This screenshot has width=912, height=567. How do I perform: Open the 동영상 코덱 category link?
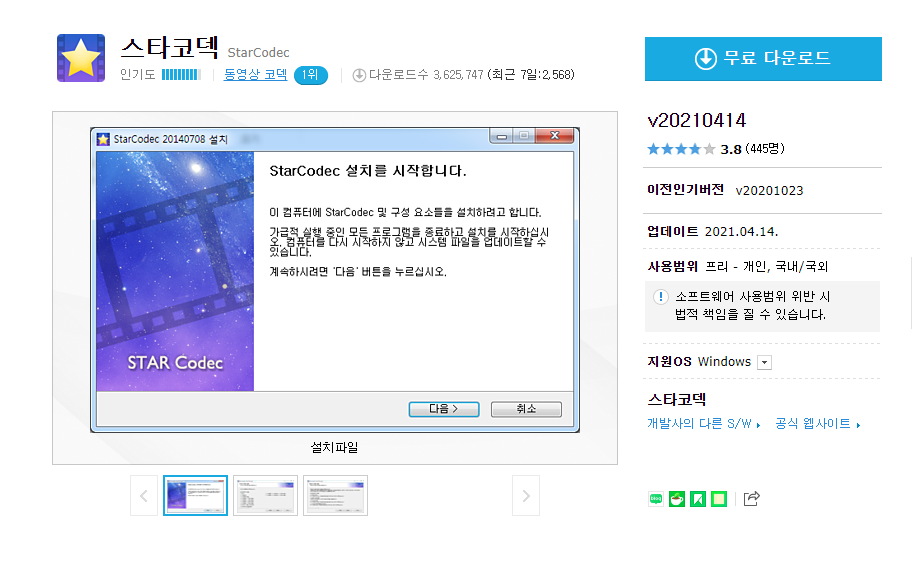tap(255, 74)
